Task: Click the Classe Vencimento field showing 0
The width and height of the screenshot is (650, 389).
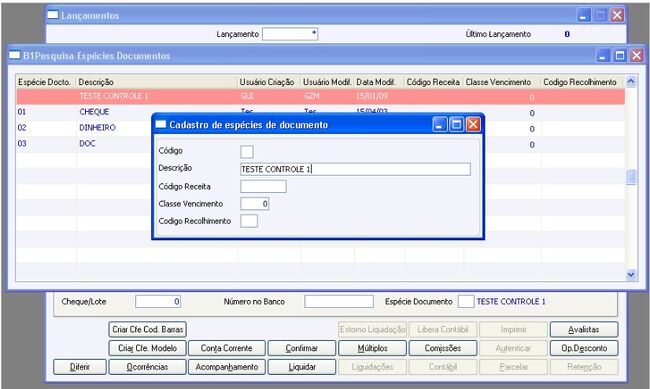Action: coord(255,204)
